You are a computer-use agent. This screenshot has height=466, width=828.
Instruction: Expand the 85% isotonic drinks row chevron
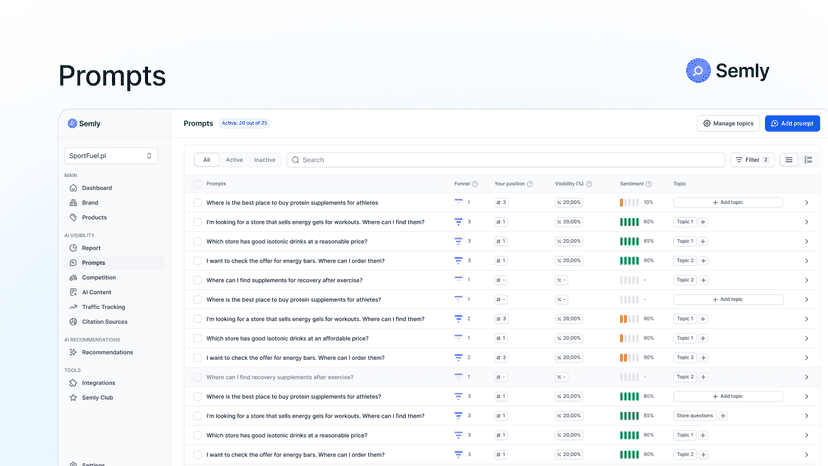806,241
